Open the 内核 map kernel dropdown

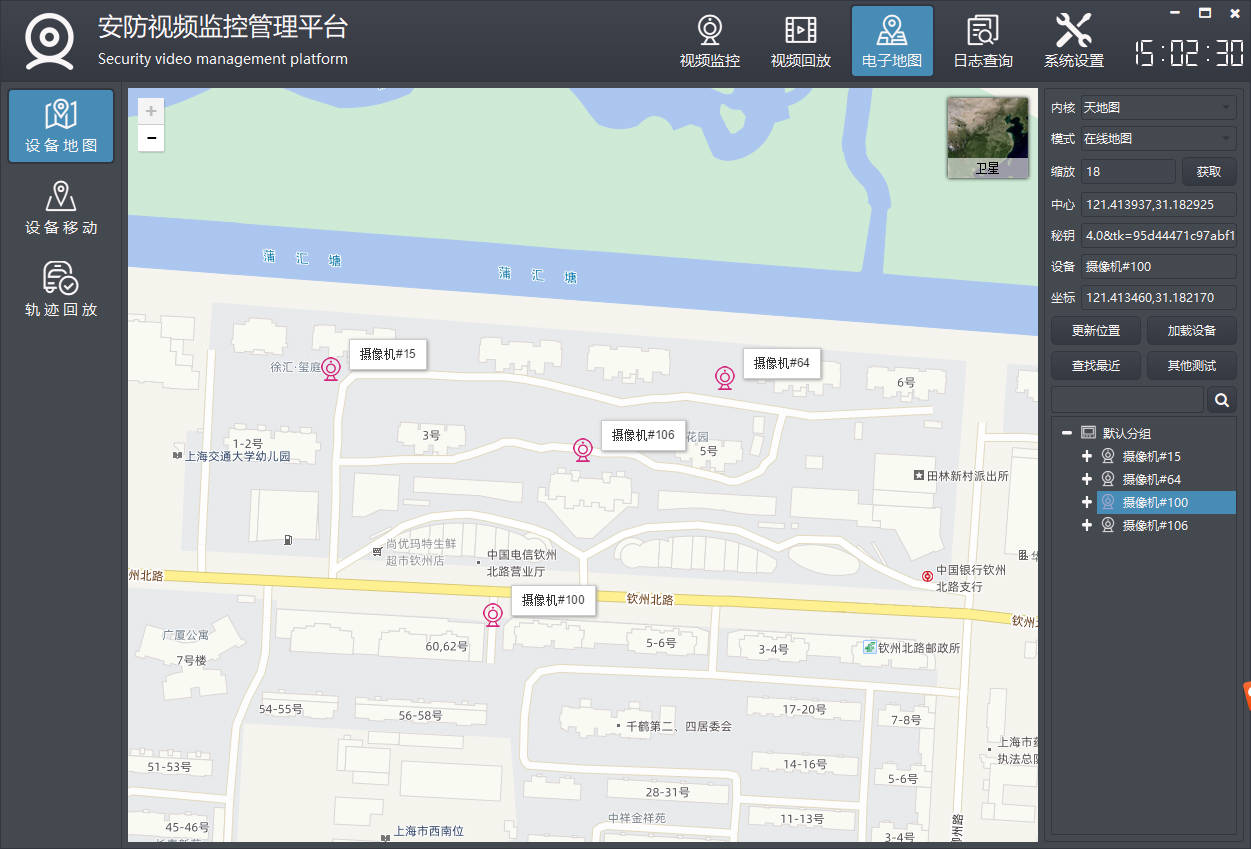(1157, 107)
